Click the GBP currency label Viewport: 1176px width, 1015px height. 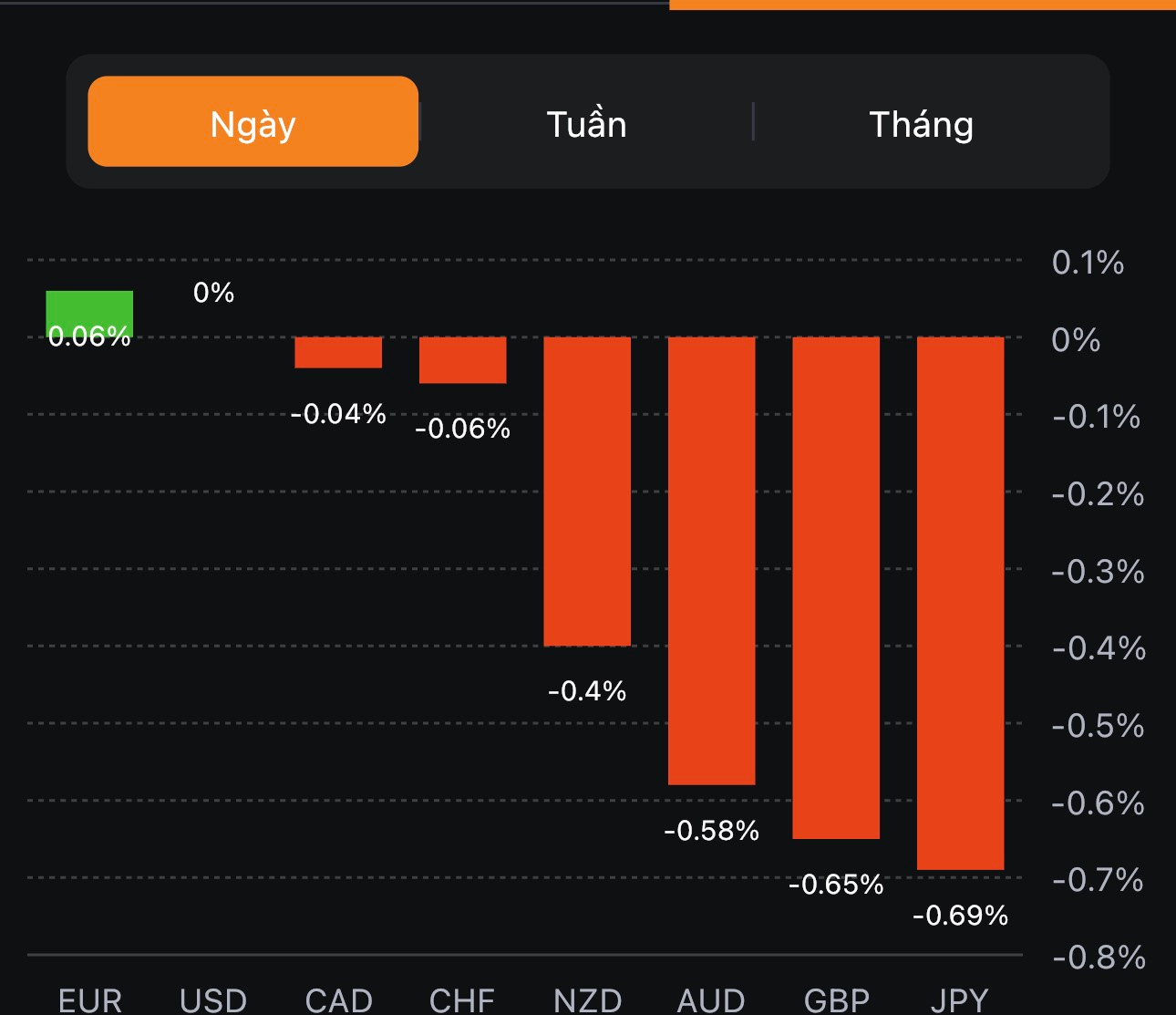point(836,1000)
